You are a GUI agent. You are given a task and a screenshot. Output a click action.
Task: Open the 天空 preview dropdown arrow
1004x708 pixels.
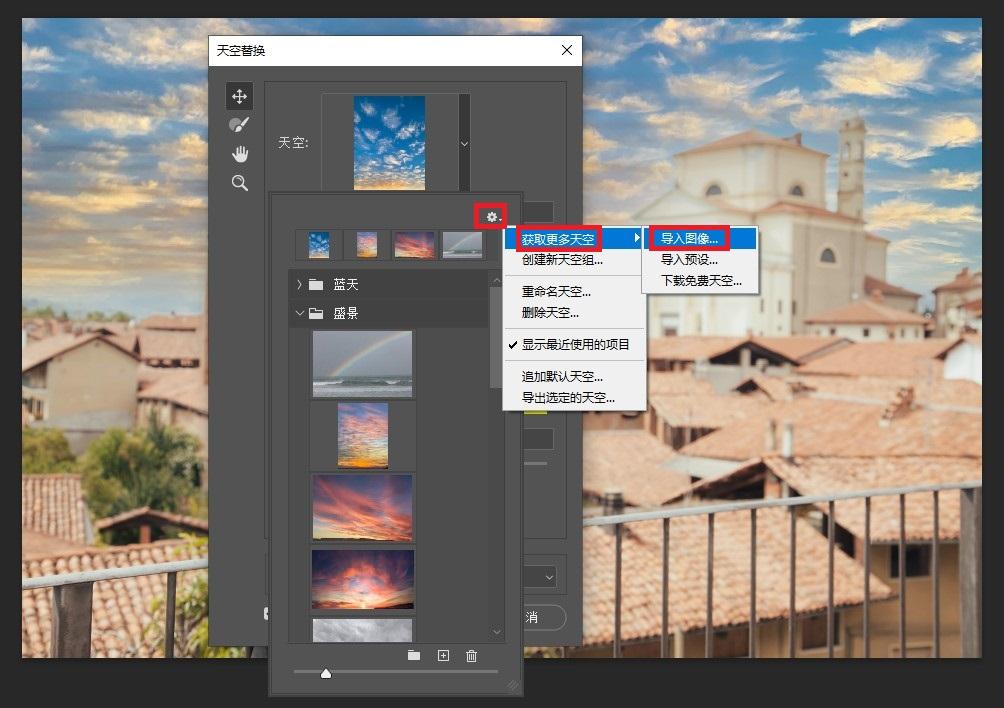pyautogui.click(x=464, y=143)
